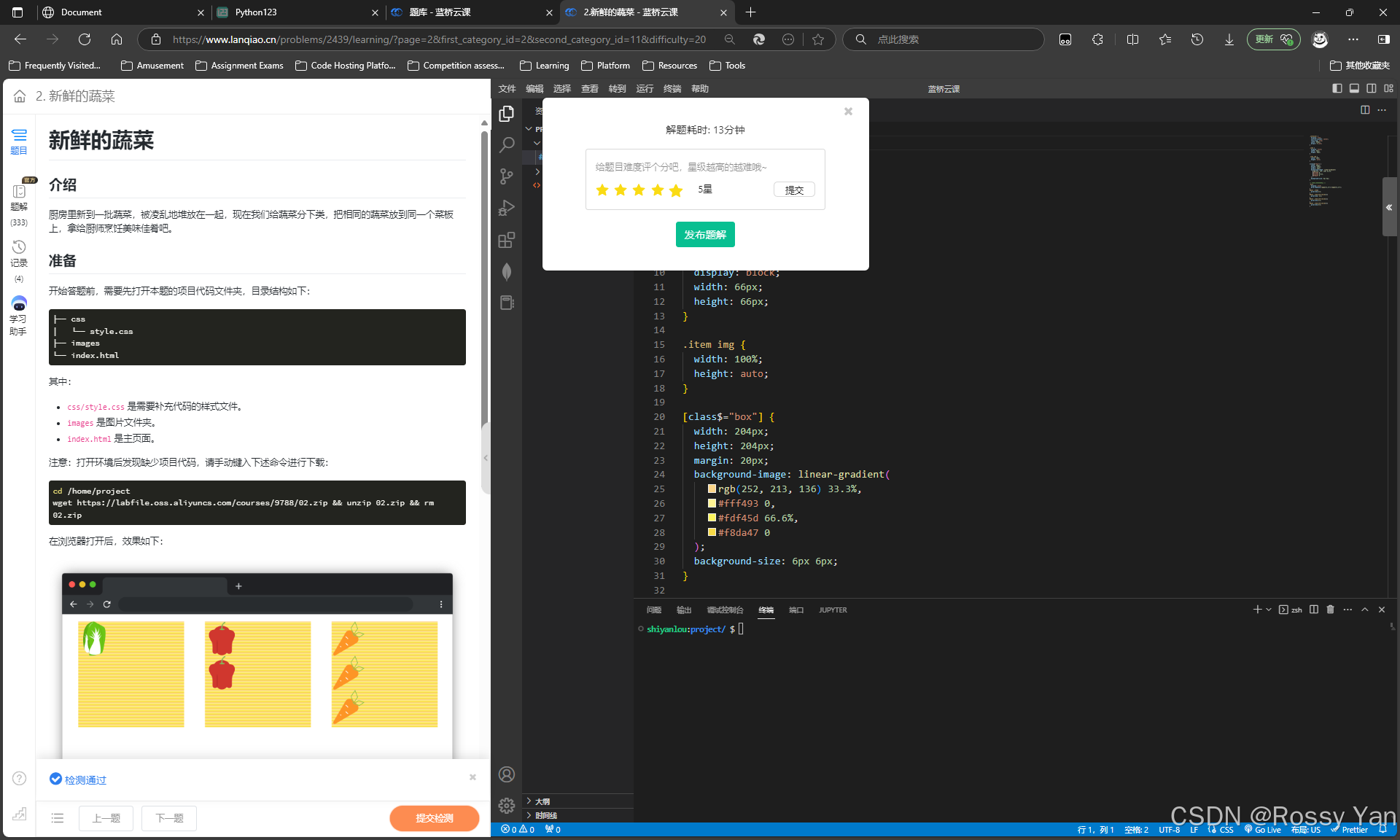Click the #fdf45d color swatch
1400x840 pixels.
[x=712, y=518]
